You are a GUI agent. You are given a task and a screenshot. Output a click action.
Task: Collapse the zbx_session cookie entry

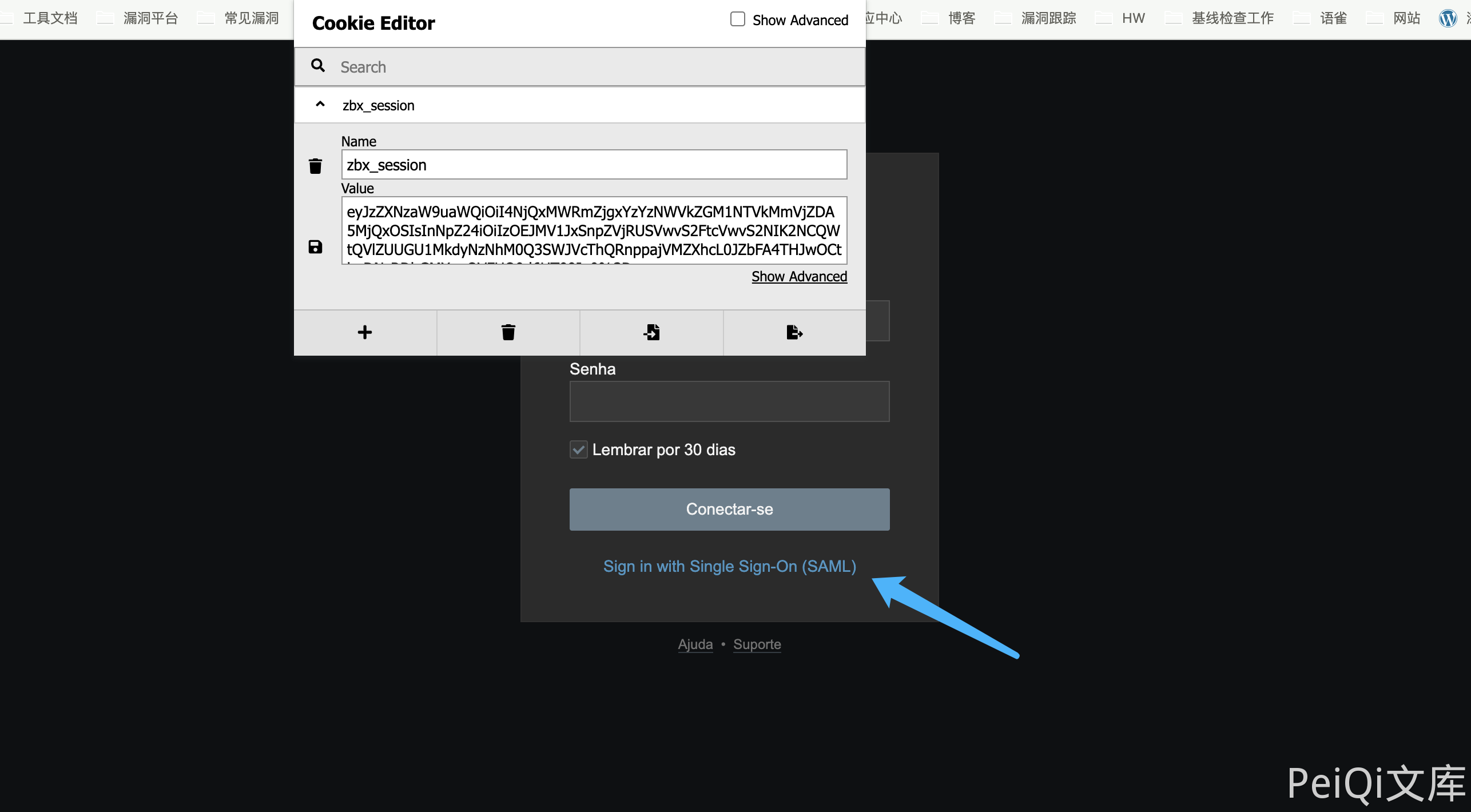coord(320,105)
